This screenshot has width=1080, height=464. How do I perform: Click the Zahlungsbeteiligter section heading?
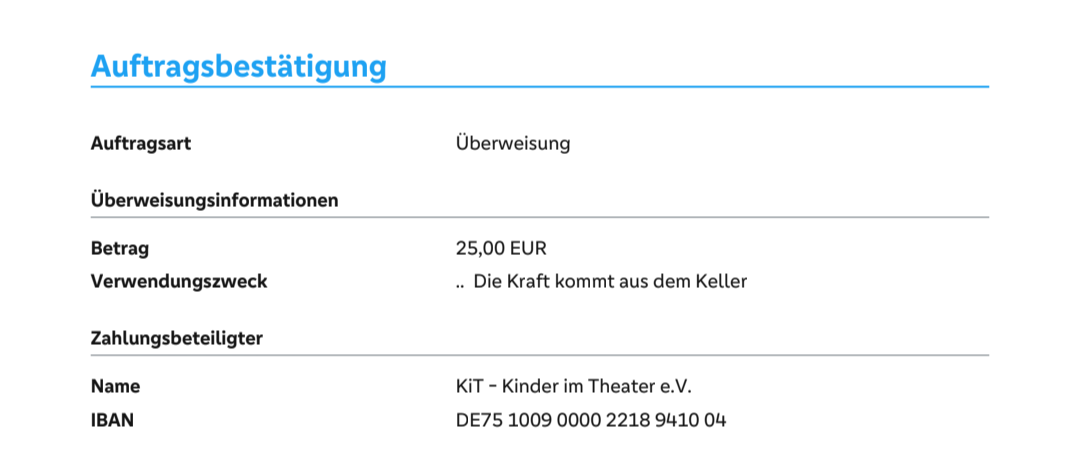coord(176,338)
